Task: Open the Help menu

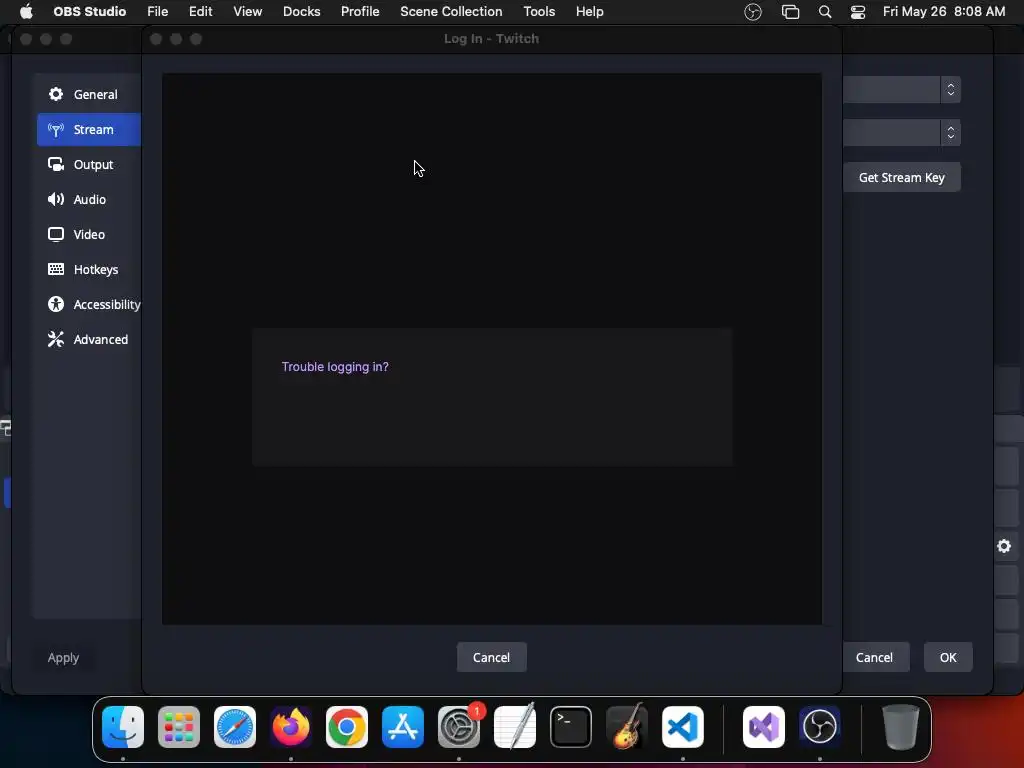Action: [x=590, y=12]
